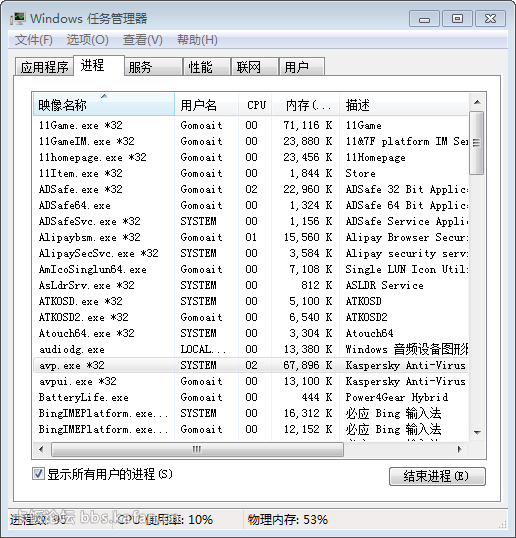Click the horizontal scrollbar right arrow
516x538 pixels.
tap(460, 449)
